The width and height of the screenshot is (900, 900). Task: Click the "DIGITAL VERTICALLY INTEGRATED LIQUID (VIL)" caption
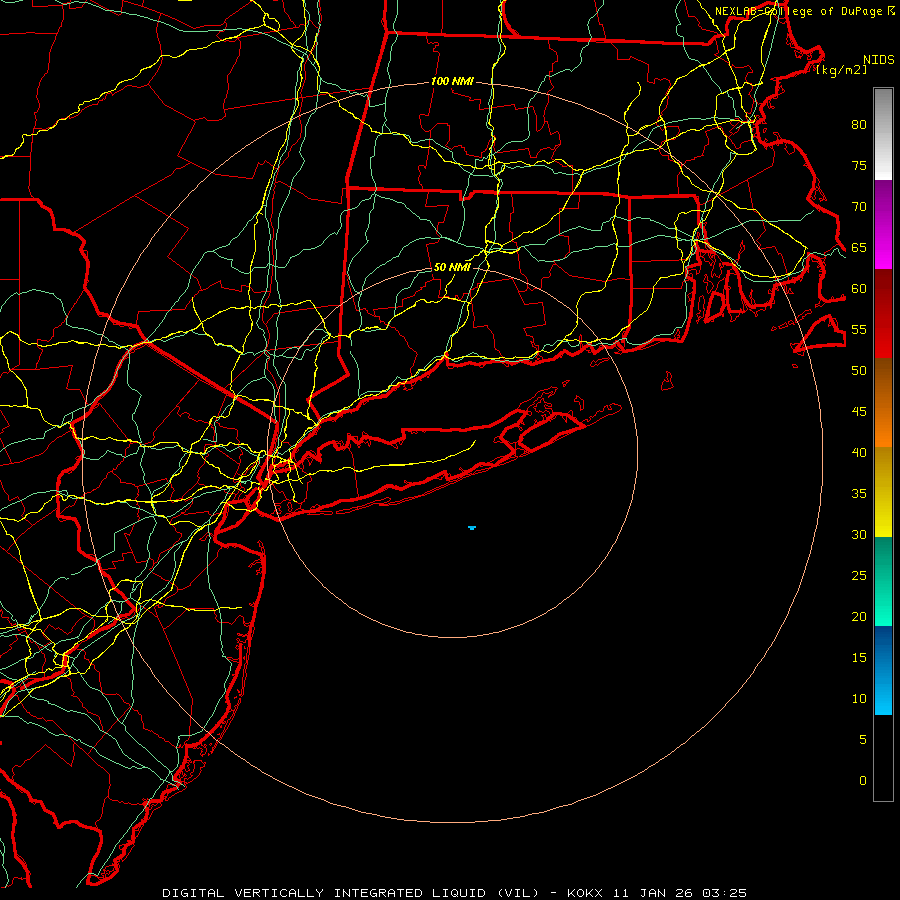coord(351,893)
